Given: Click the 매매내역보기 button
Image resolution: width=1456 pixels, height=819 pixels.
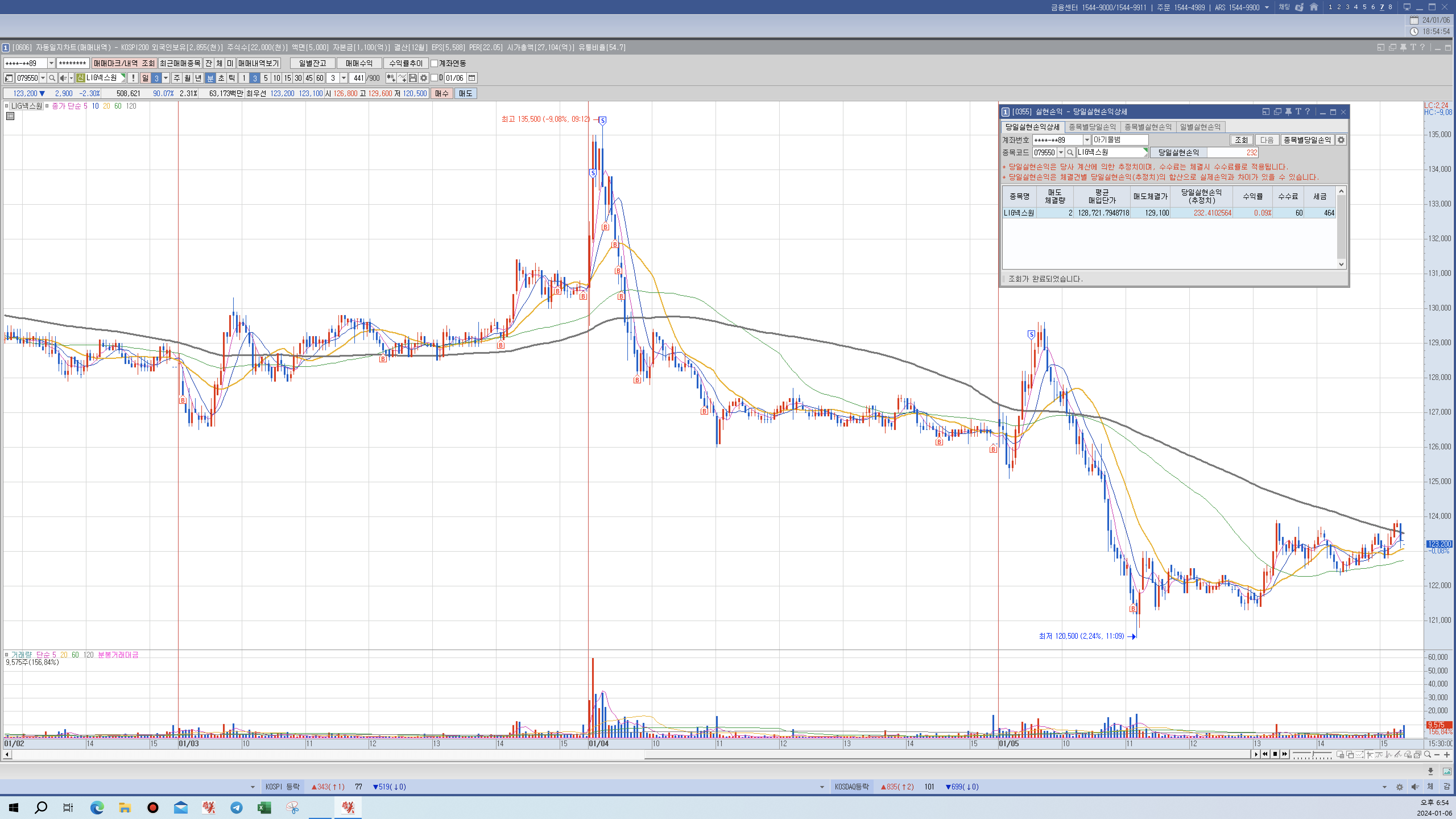Looking at the screenshot, I should tap(259, 63).
